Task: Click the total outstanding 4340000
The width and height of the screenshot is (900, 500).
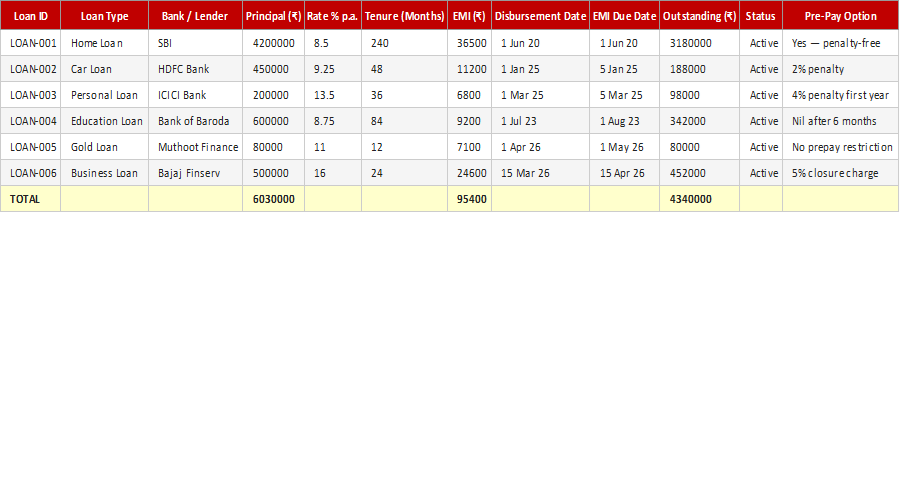Action: coord(699,199)
